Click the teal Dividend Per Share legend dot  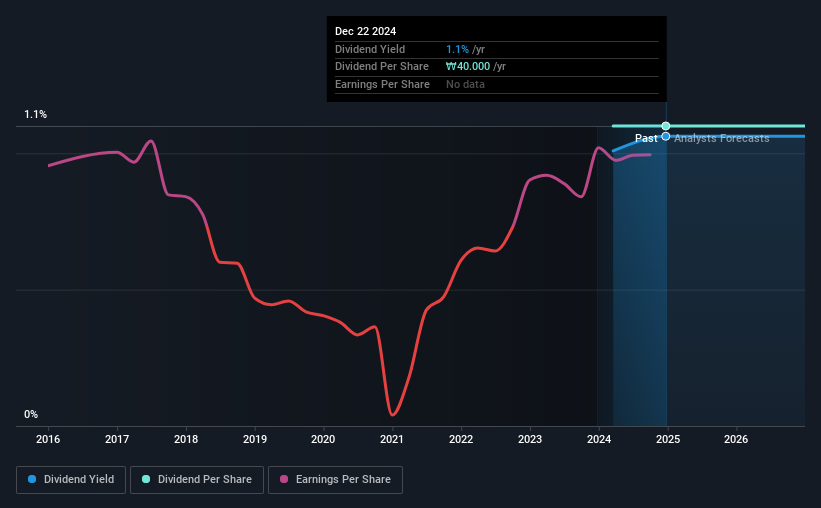tap(146, 479)
